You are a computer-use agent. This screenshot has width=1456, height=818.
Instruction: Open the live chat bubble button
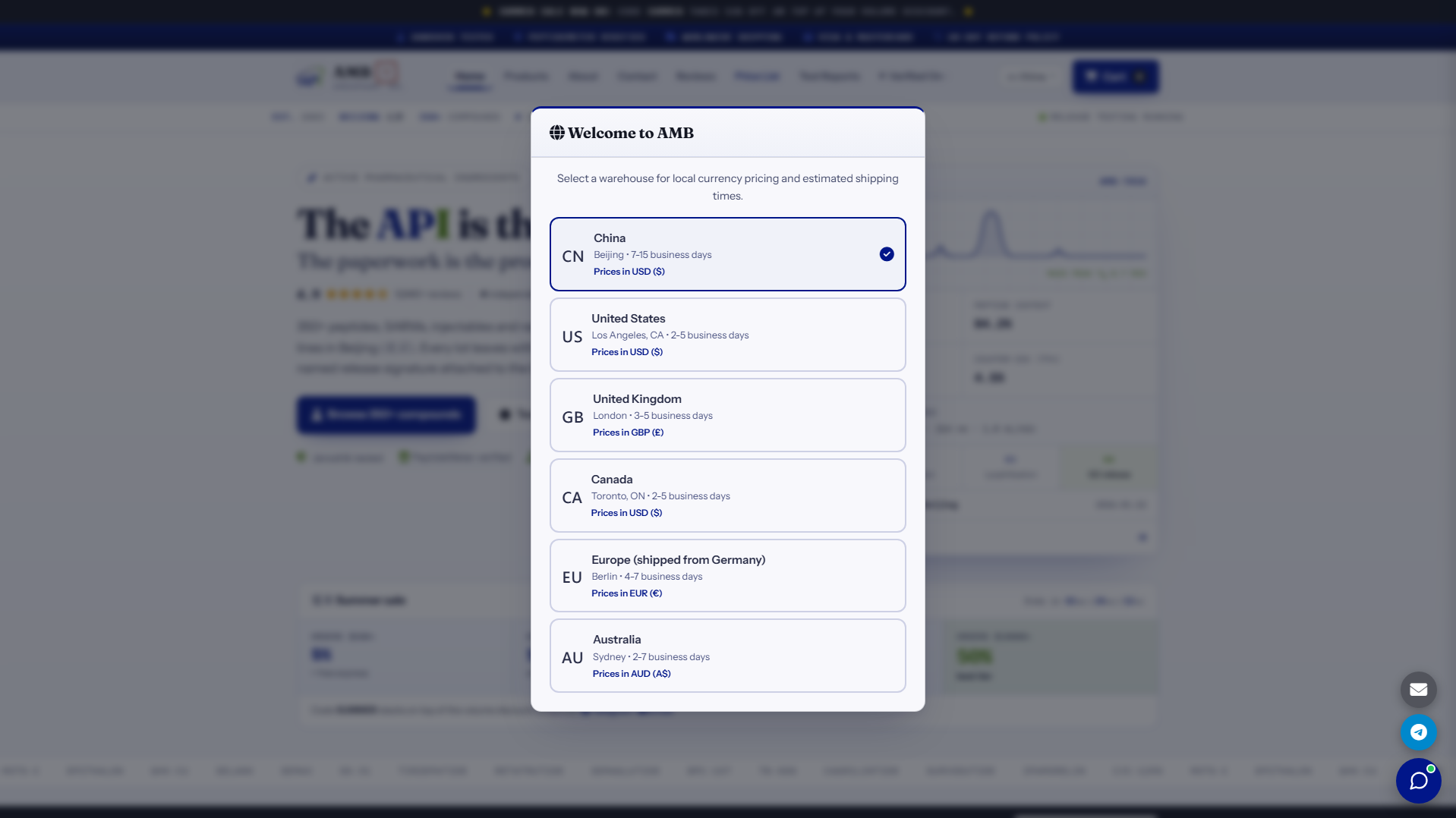coord(1418,781)
